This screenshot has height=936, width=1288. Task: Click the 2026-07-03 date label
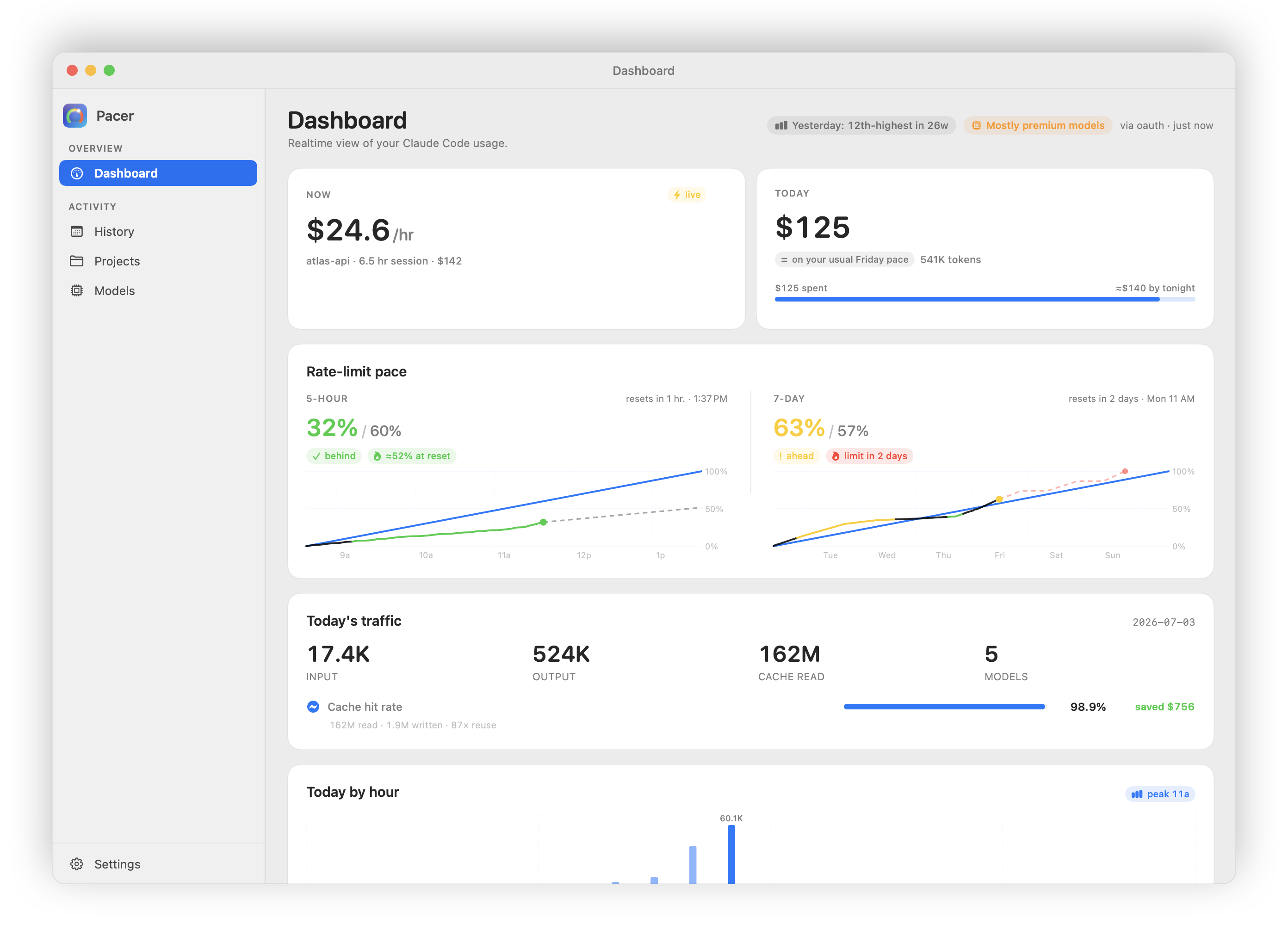(1164, 622)
